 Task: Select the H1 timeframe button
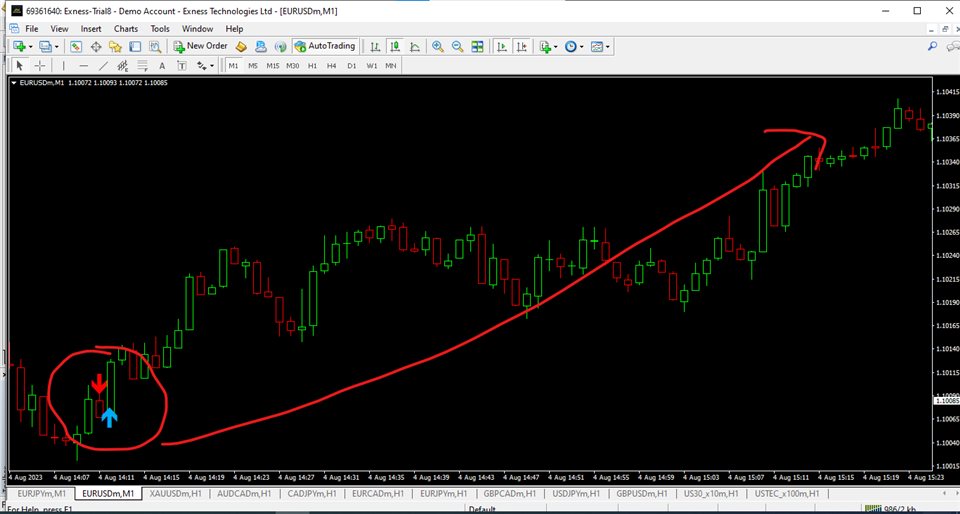(312, 65)
